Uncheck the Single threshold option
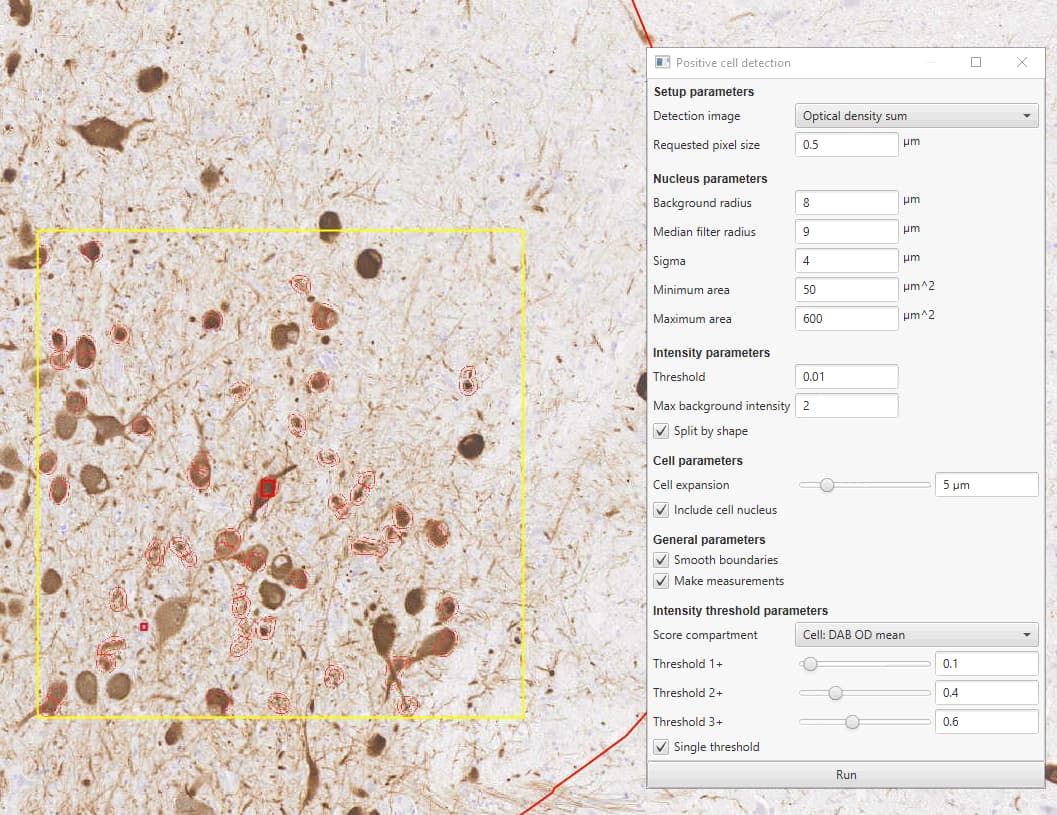Screen dimensions: 1057x815 tap(661, 747)
